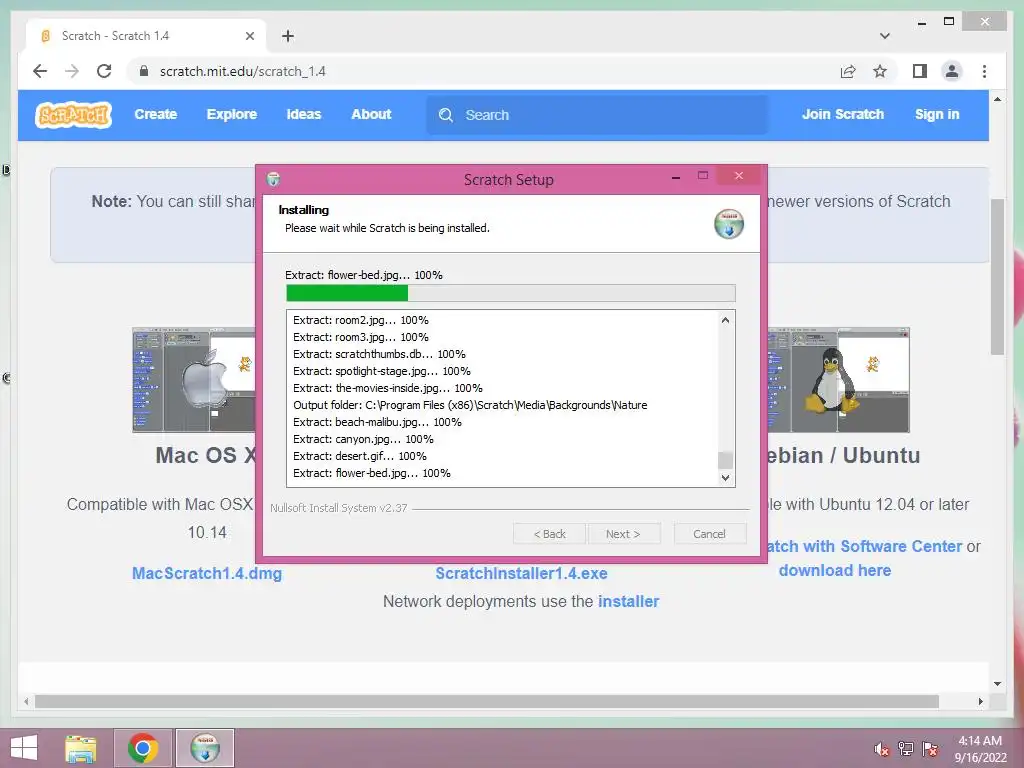Click the address bar URL

(243, 71)
